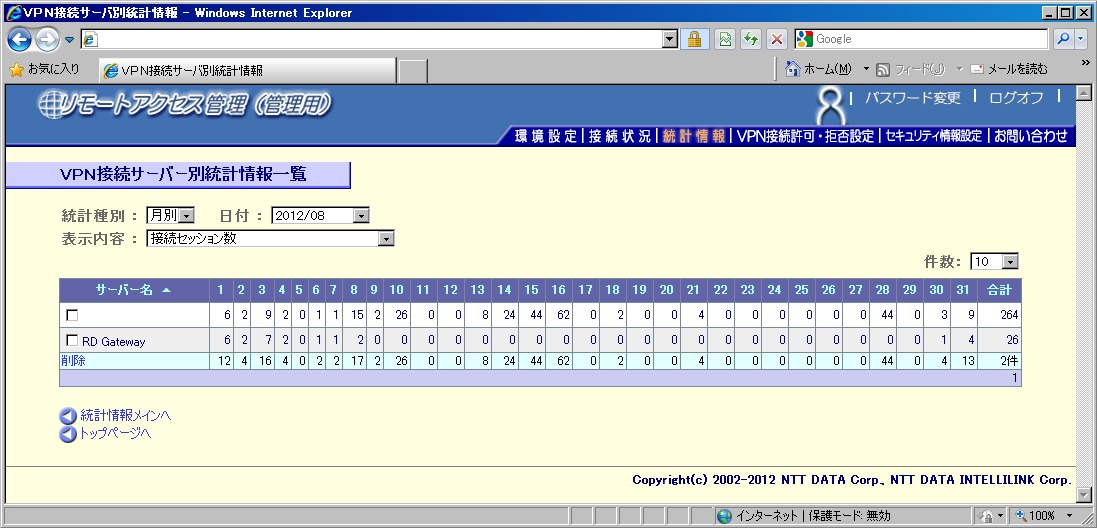Viewport: 1097px width, 528px height.
Task: Open the search provider dropdown arrow
Action: click(x=1081, y=39)
